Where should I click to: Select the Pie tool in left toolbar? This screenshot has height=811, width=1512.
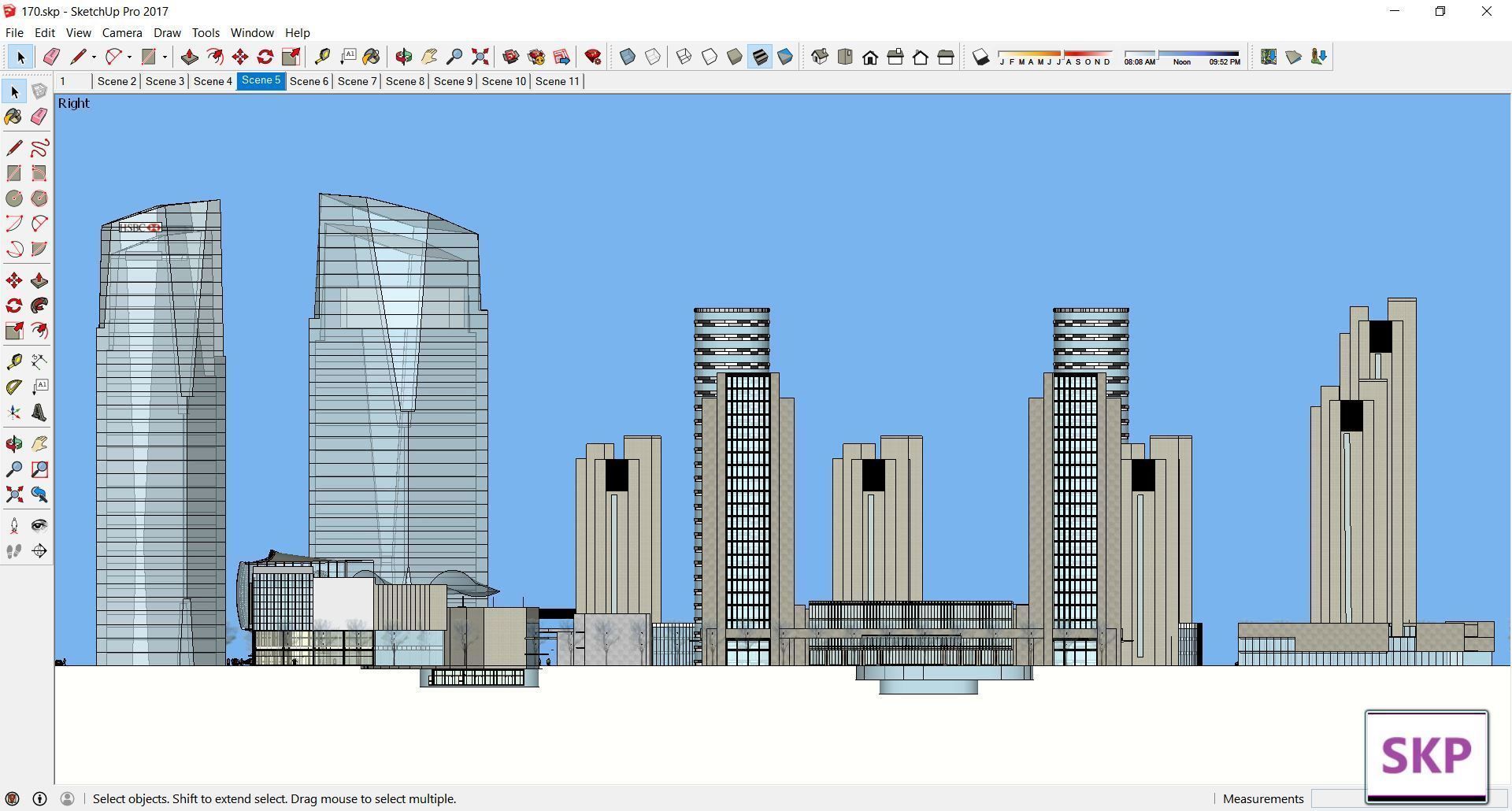39,249
